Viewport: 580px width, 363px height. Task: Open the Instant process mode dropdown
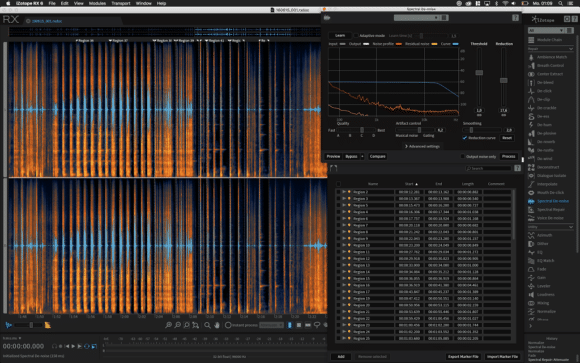tap(271, 325)
